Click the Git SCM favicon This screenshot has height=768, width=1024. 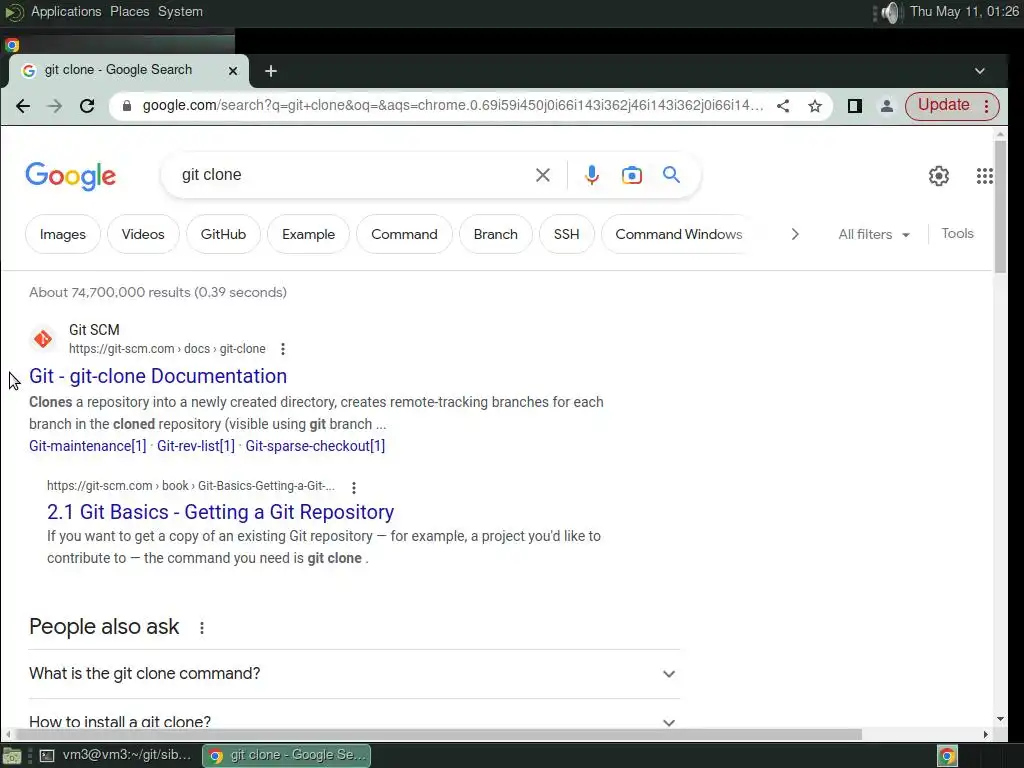(43, 338)
